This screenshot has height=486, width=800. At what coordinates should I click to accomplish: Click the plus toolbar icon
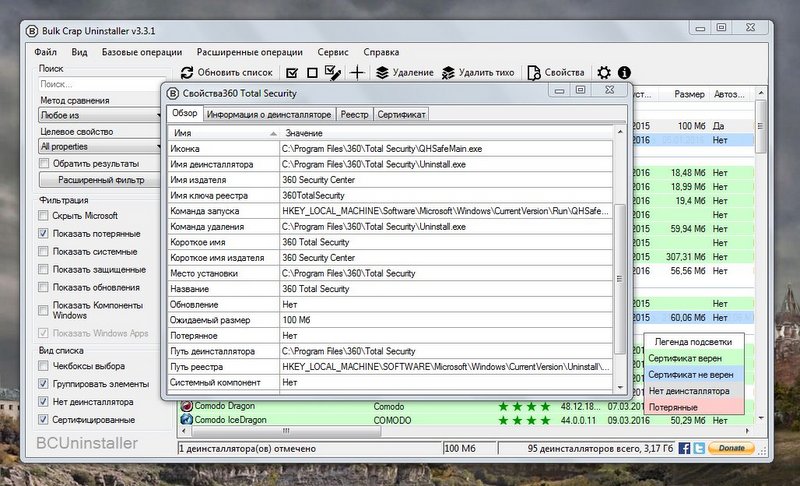[x=357, y=73]
